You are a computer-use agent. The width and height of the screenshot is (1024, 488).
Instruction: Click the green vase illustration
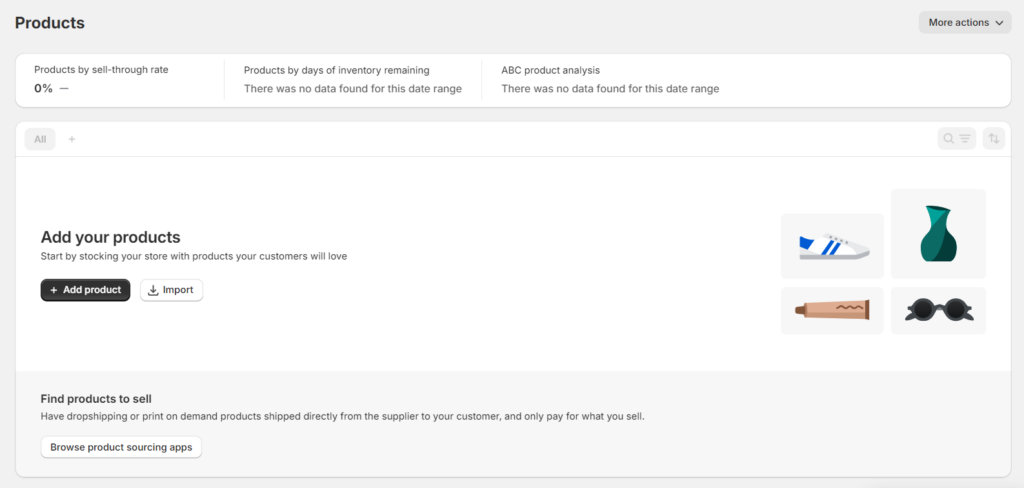pyautogui.click(x=938, y=234)
